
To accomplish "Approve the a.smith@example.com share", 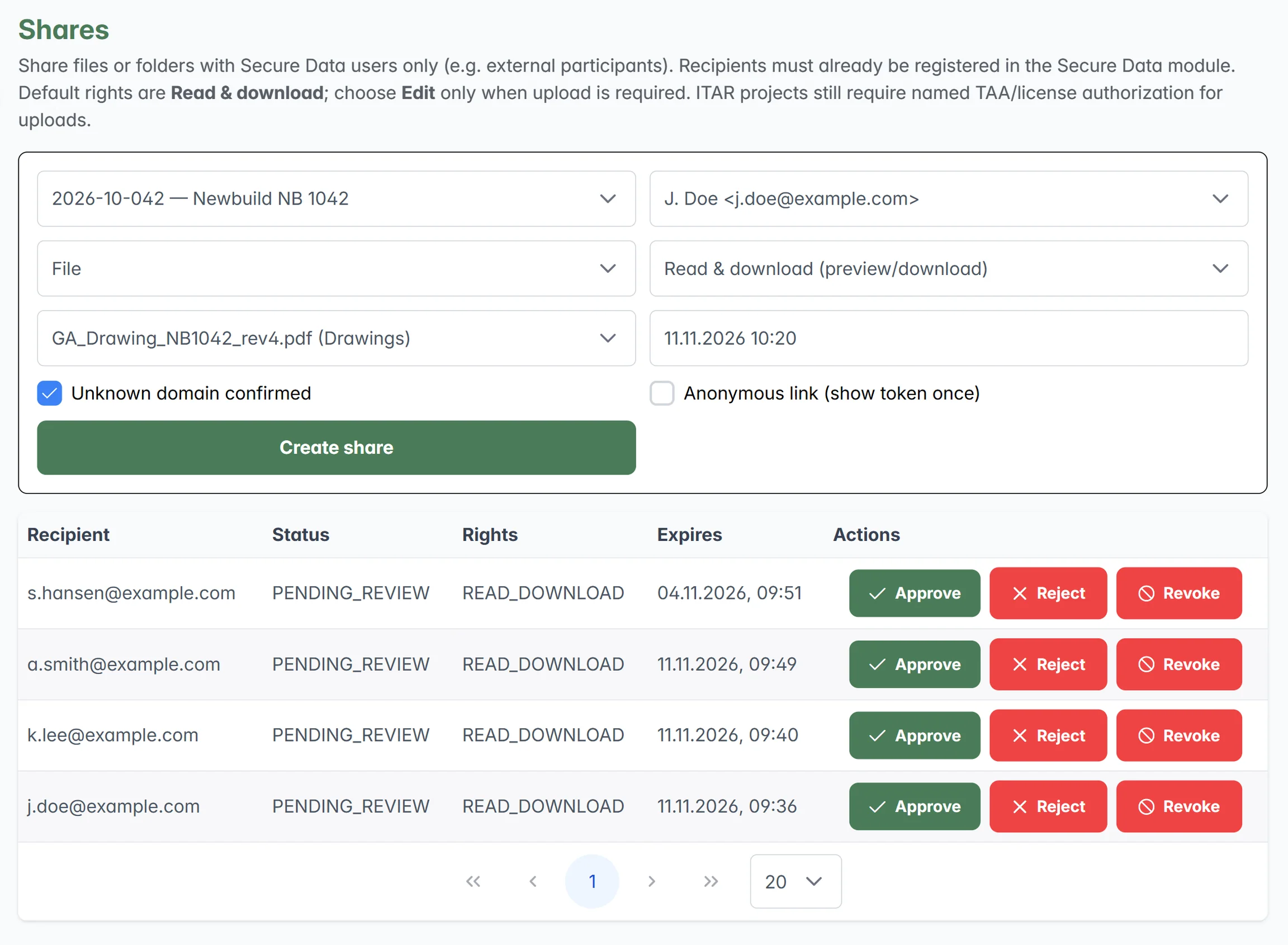I will coord(915,664).
